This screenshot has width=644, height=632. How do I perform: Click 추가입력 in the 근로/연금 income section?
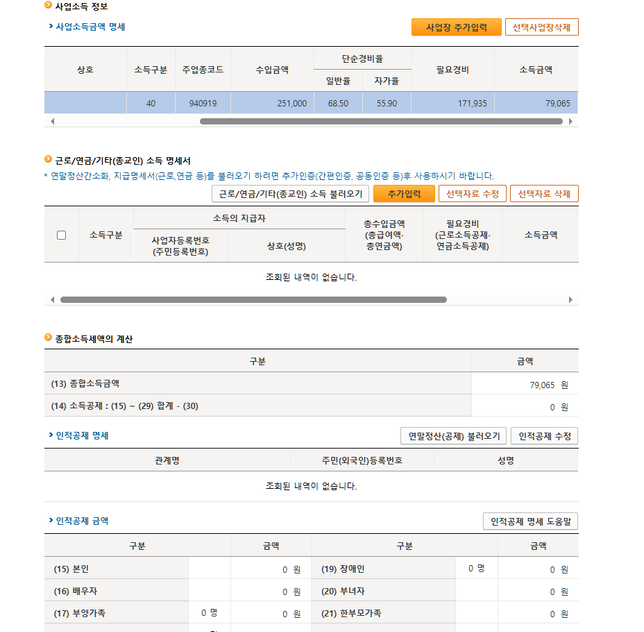(404, 194)
